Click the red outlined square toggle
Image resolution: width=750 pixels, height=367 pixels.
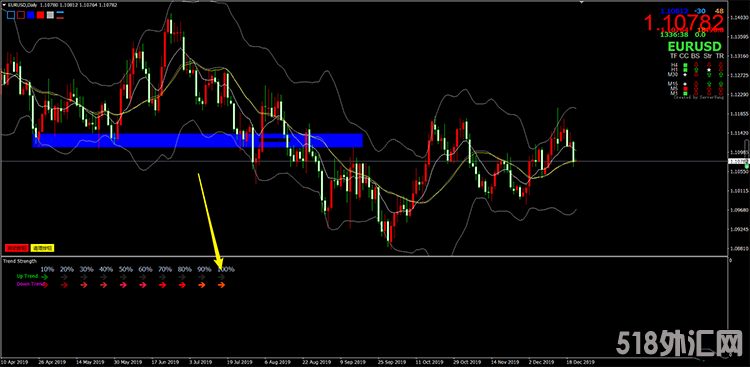pyautogui.click(x=21, y=15)
